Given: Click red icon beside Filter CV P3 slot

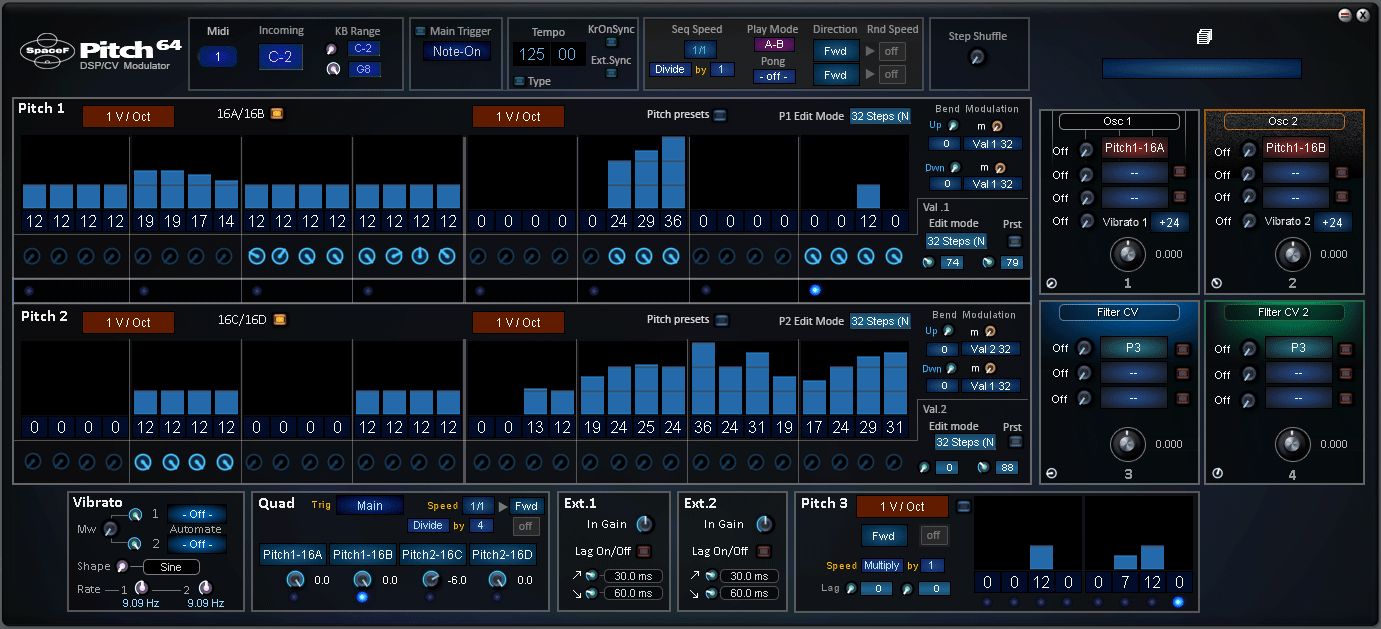Looking at the screenshot, I should 1181,349.
